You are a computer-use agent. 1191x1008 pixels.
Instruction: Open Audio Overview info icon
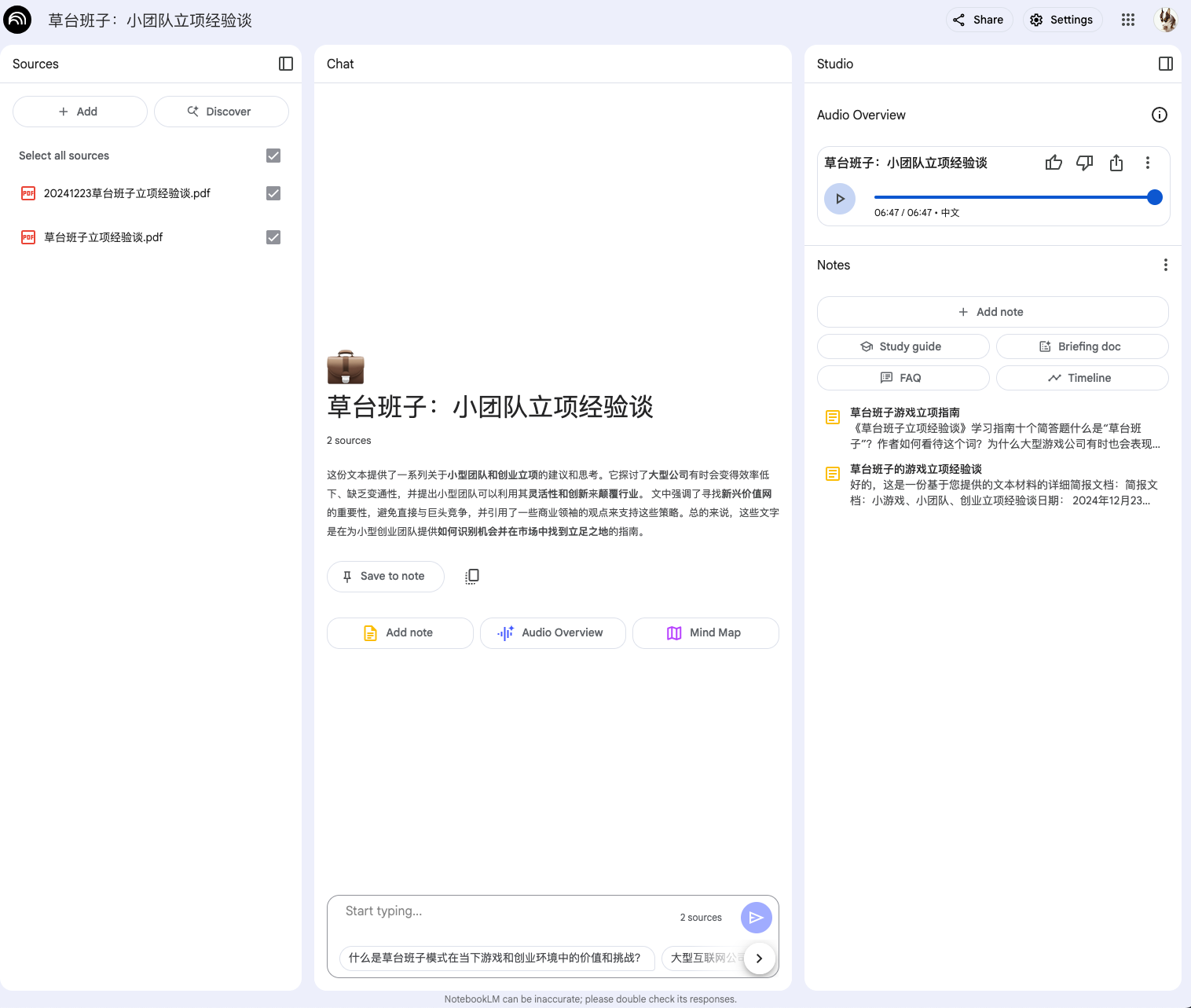tap(1160, 115)
